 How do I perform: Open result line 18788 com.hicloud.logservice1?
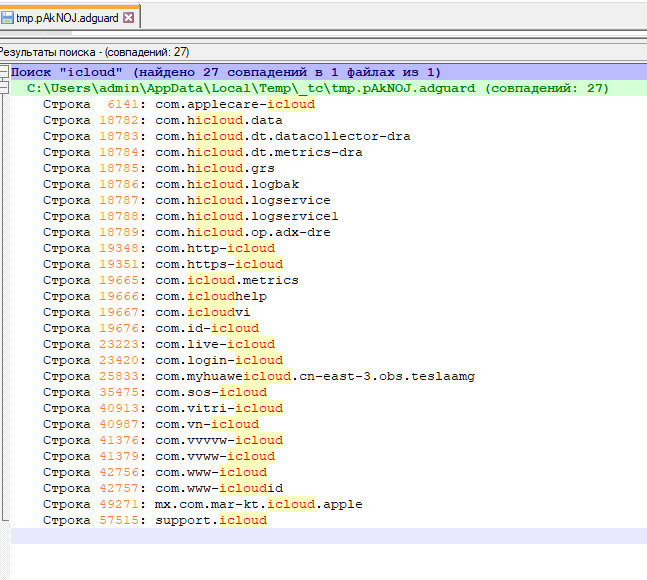coord(191,217)
